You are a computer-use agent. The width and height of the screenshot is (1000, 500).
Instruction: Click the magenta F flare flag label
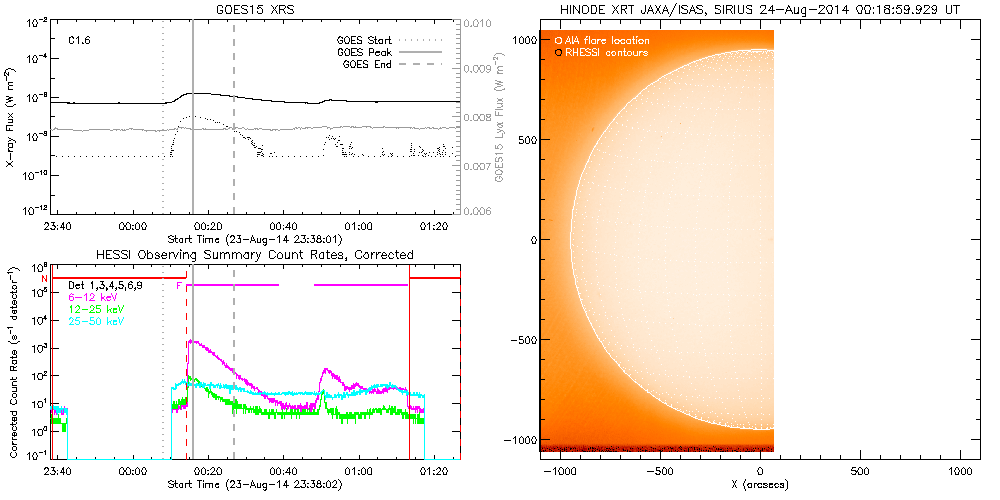[x=179, y=285]
